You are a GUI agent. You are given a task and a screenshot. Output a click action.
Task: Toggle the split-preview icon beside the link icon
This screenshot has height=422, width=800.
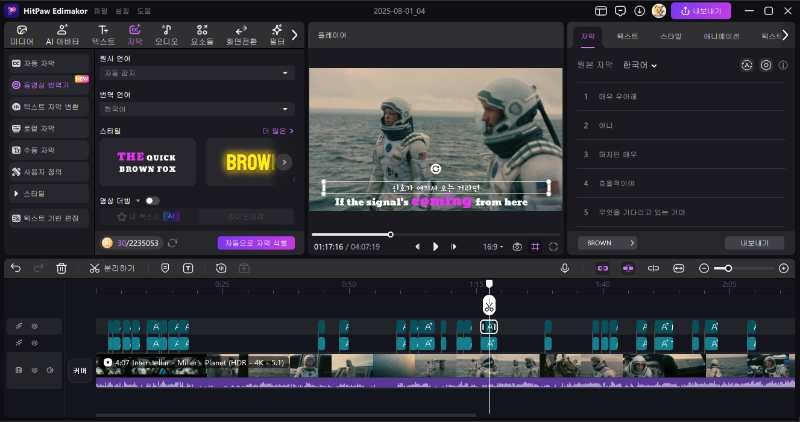coord(653,268)
